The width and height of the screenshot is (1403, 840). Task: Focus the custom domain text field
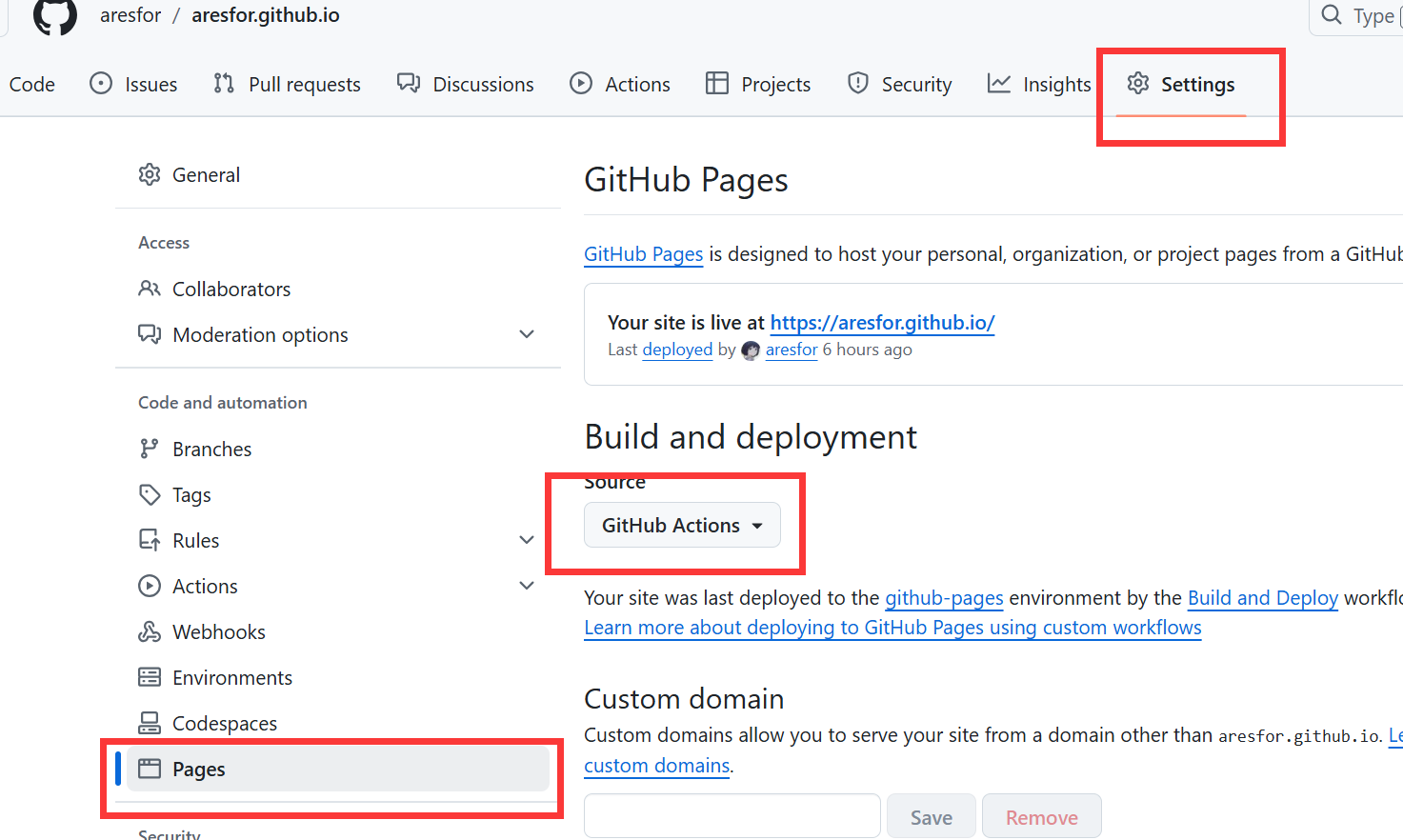[x=732, y=816]
